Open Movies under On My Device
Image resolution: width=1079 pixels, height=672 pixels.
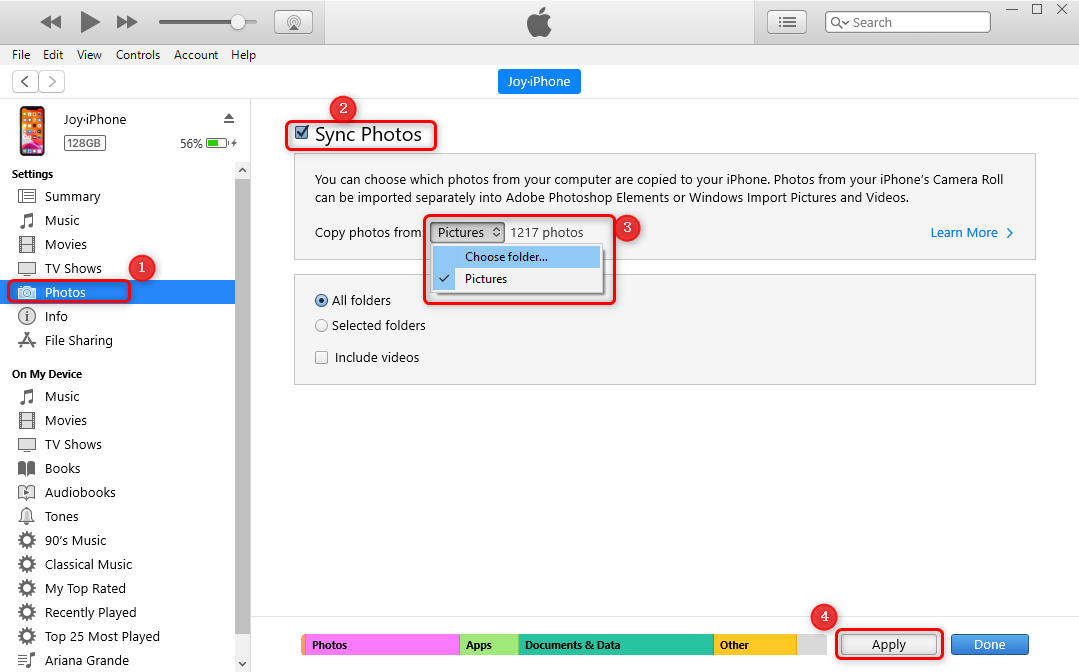(x=117, y=421)
